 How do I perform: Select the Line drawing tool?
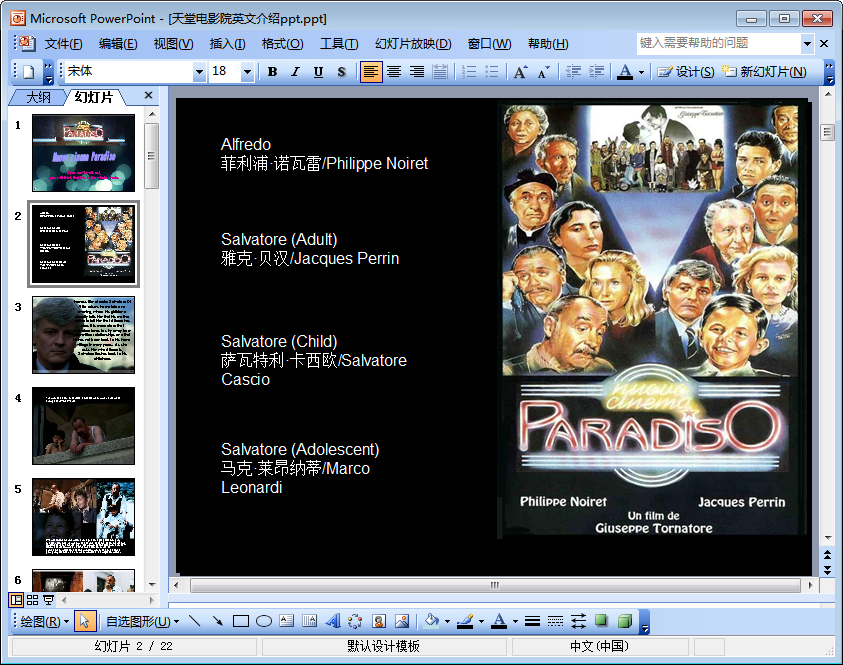(195, 621)
